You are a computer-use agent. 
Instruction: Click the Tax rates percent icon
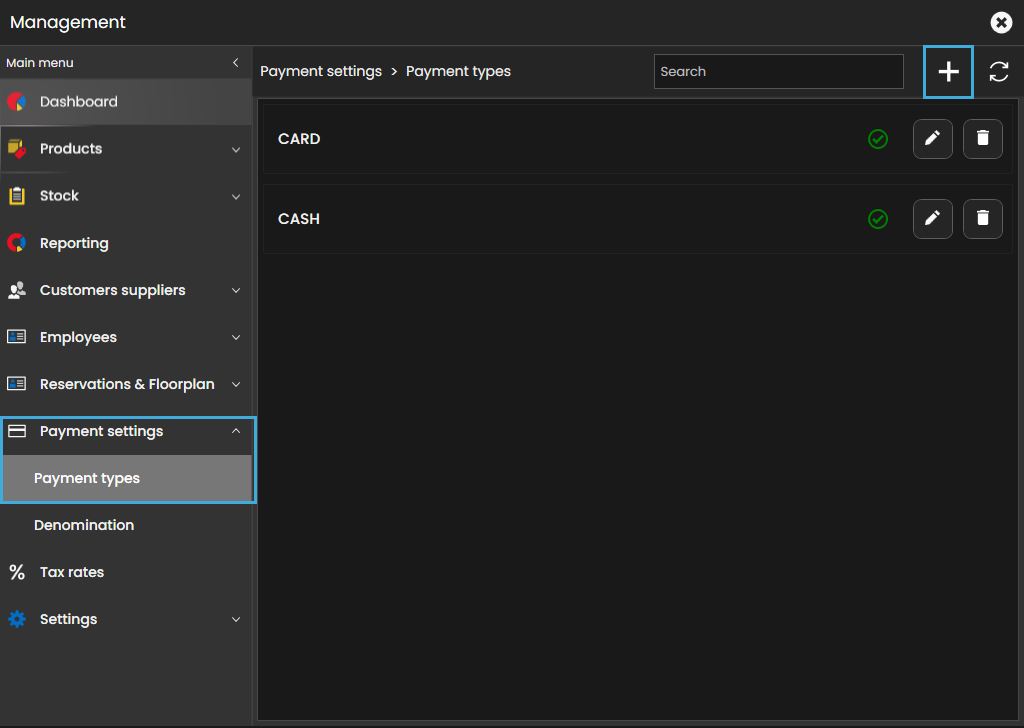pos(17,572)
